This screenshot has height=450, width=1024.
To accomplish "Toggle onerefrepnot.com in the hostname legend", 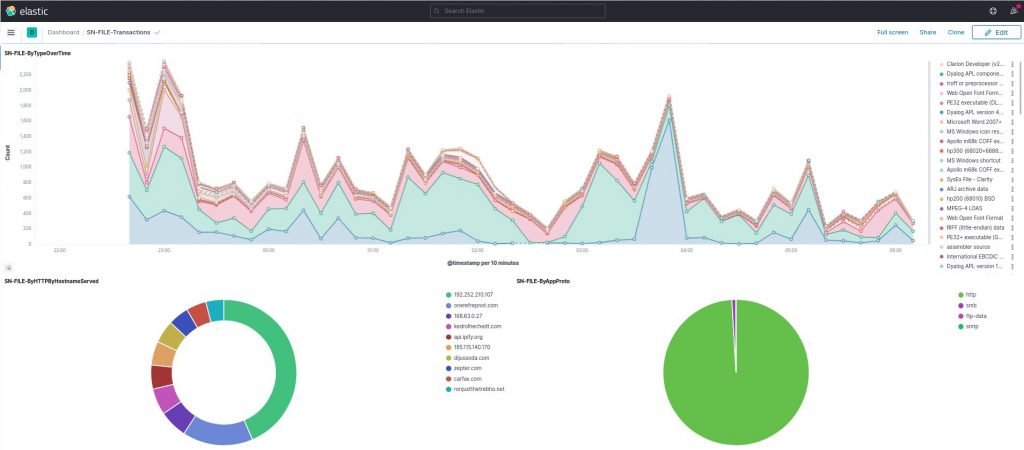I will coord(472,305).
